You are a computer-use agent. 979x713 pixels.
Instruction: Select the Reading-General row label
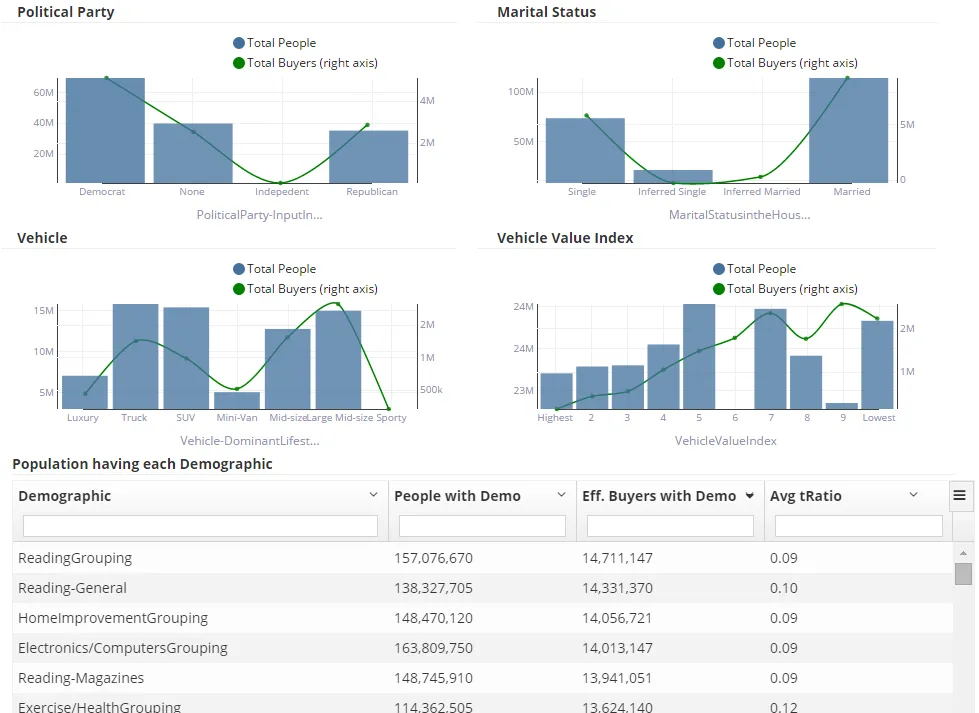point(72,588)
